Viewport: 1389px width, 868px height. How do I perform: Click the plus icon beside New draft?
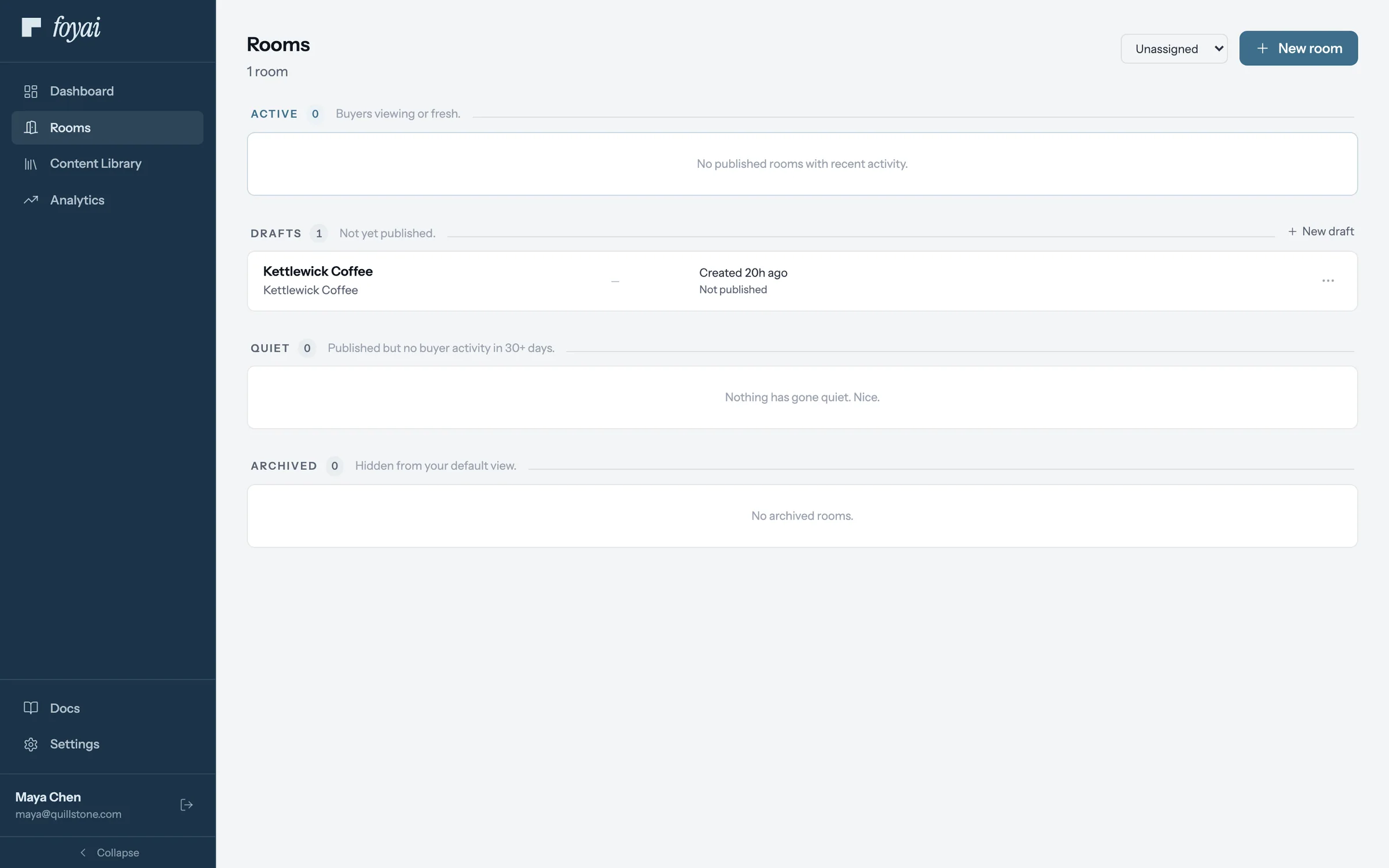click(1292, 231)
